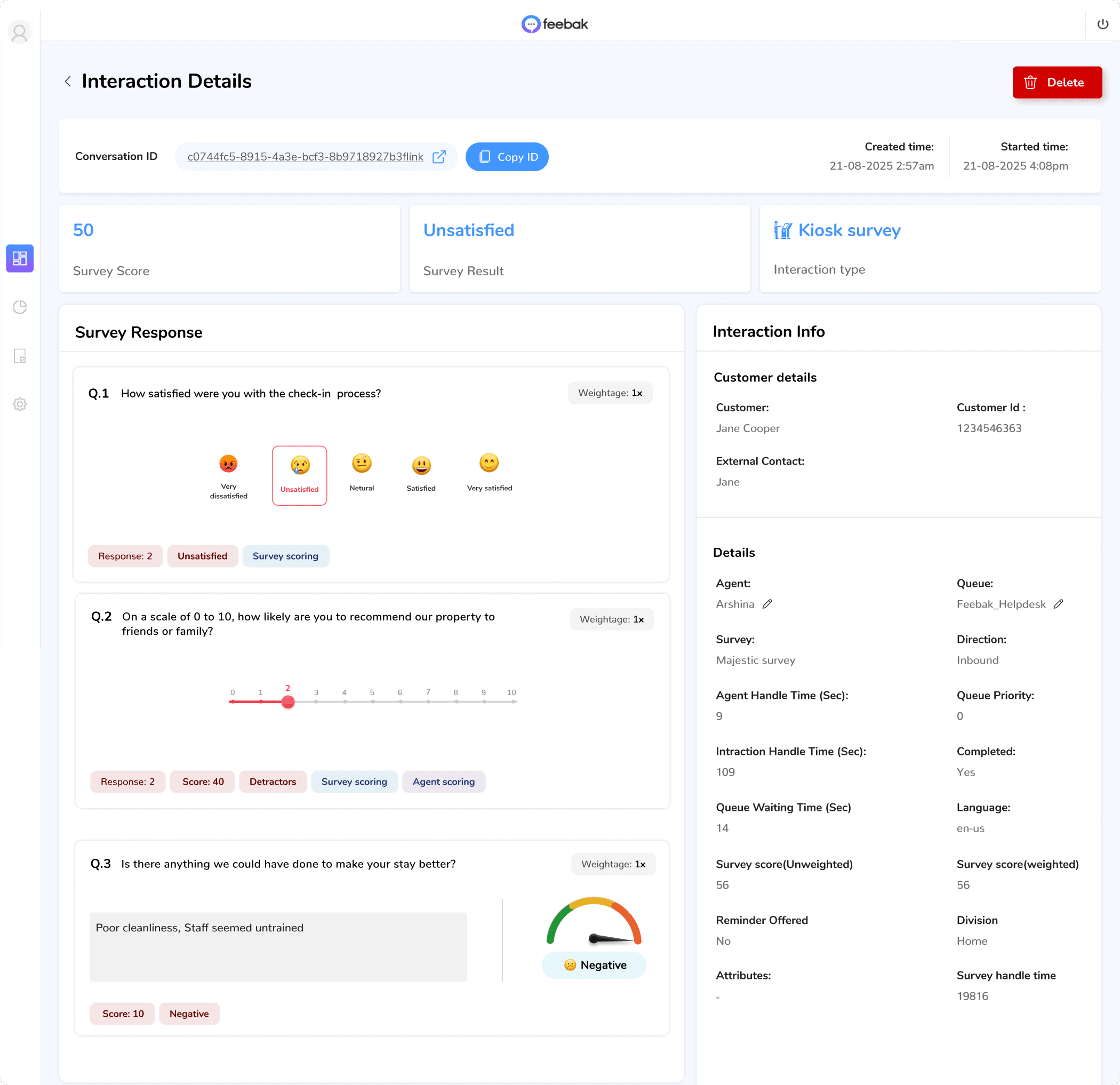Click the Kiosk survey icon
The image size is (1120, 1085).
point(782,230)
